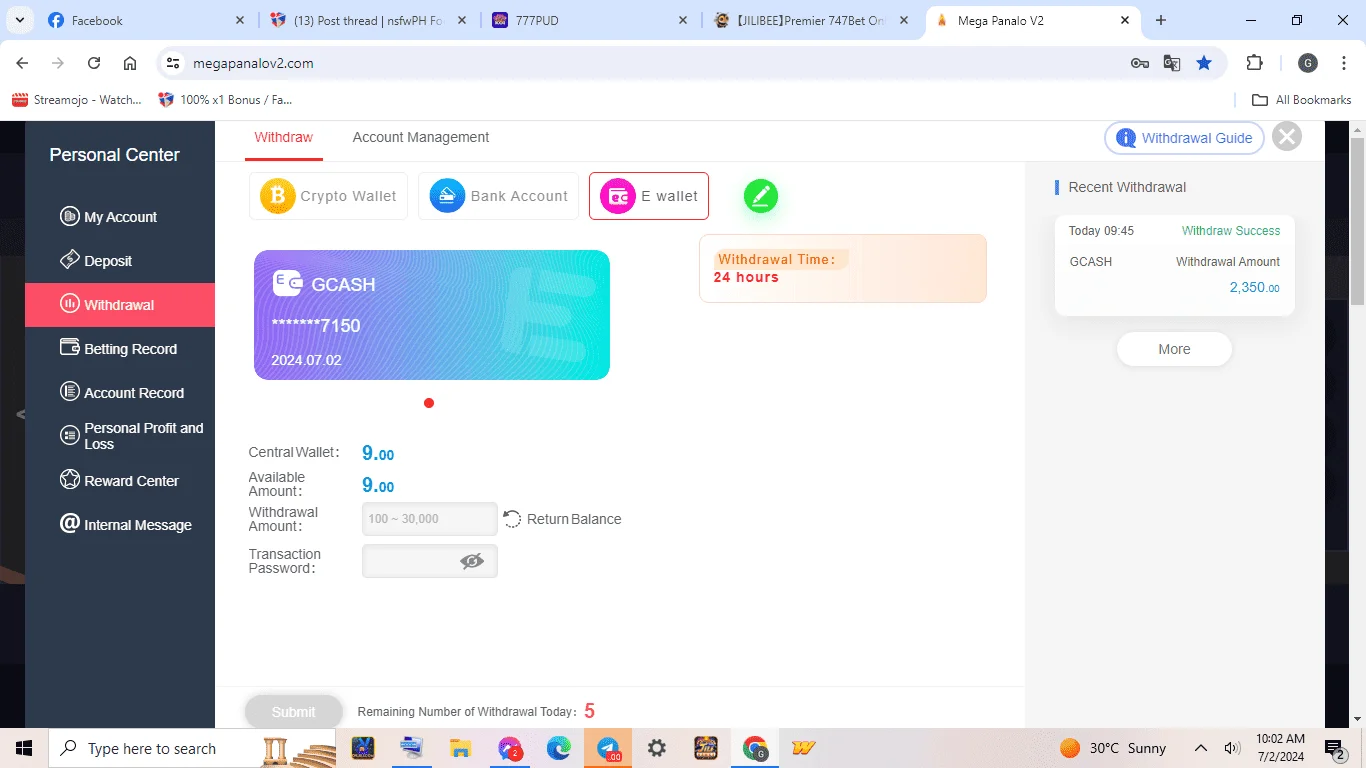Switch to the Facebook tab

pyautogui.click(x=146, y=20)
